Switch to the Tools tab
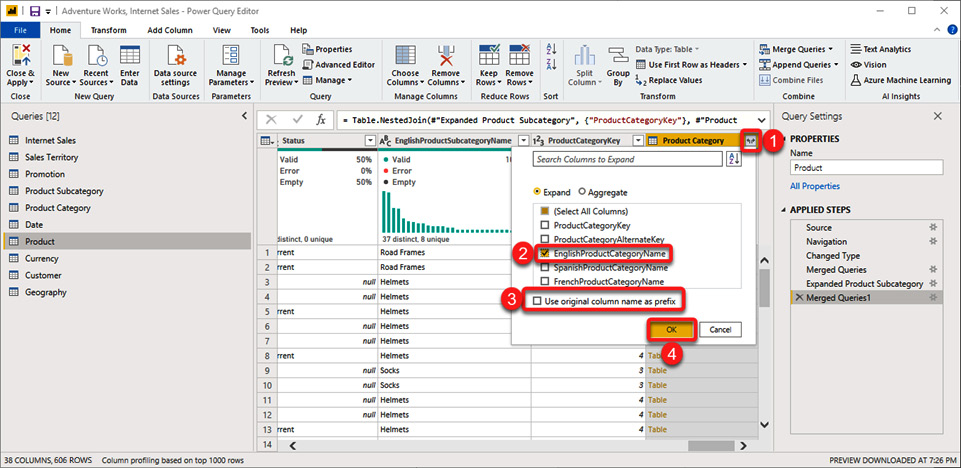 click(260, 30)
